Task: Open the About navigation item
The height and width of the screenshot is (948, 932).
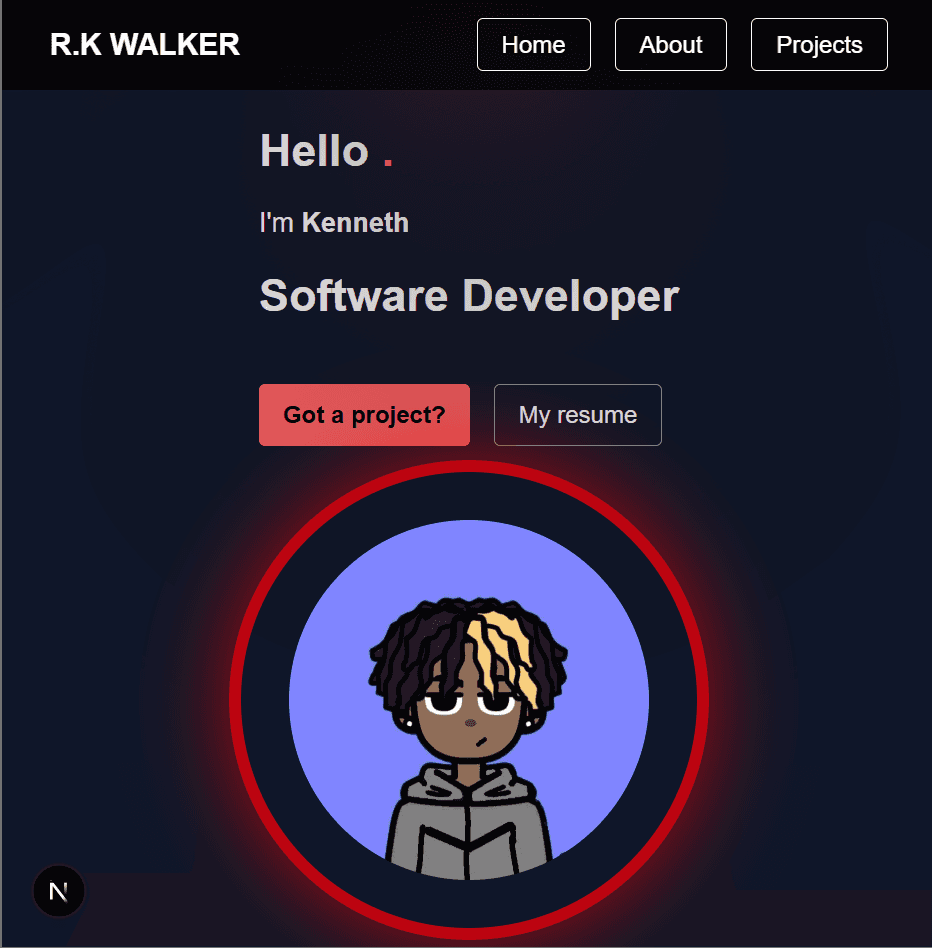Action: pyautogui.click(x=670, y=44)
